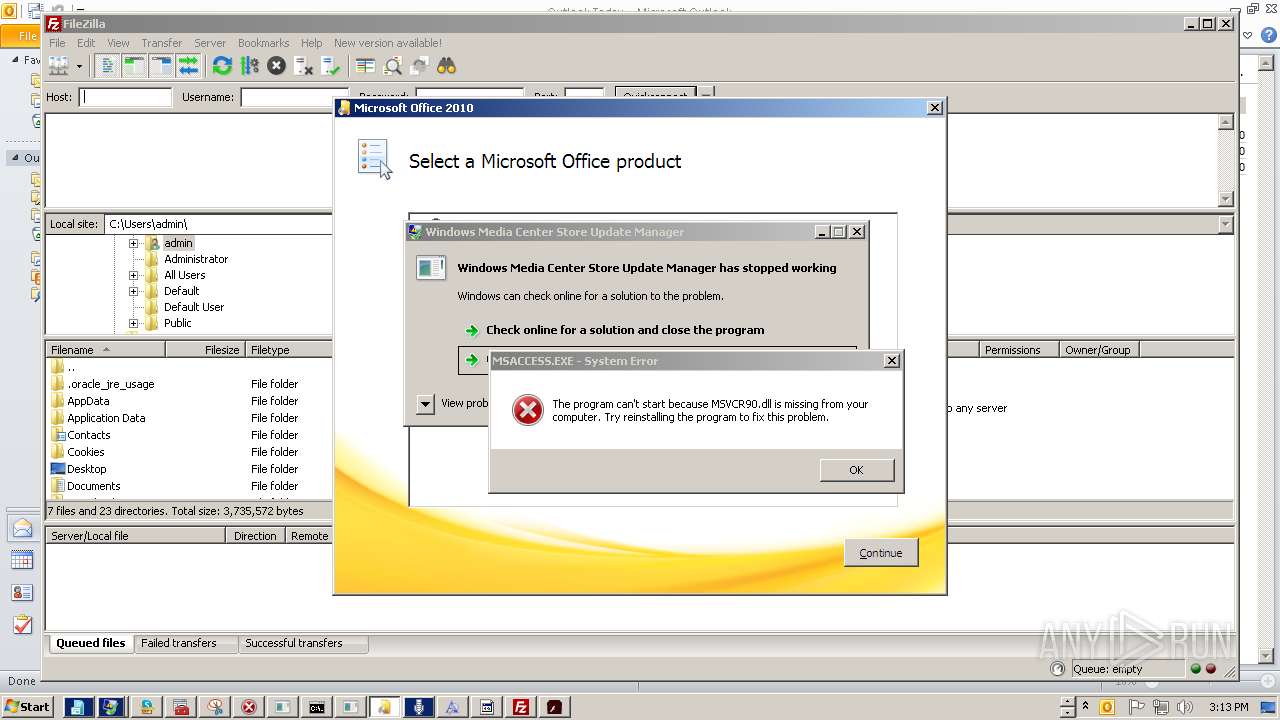
Task: Select the .oracle_jre_usage folder
Action: pos(188,384)
